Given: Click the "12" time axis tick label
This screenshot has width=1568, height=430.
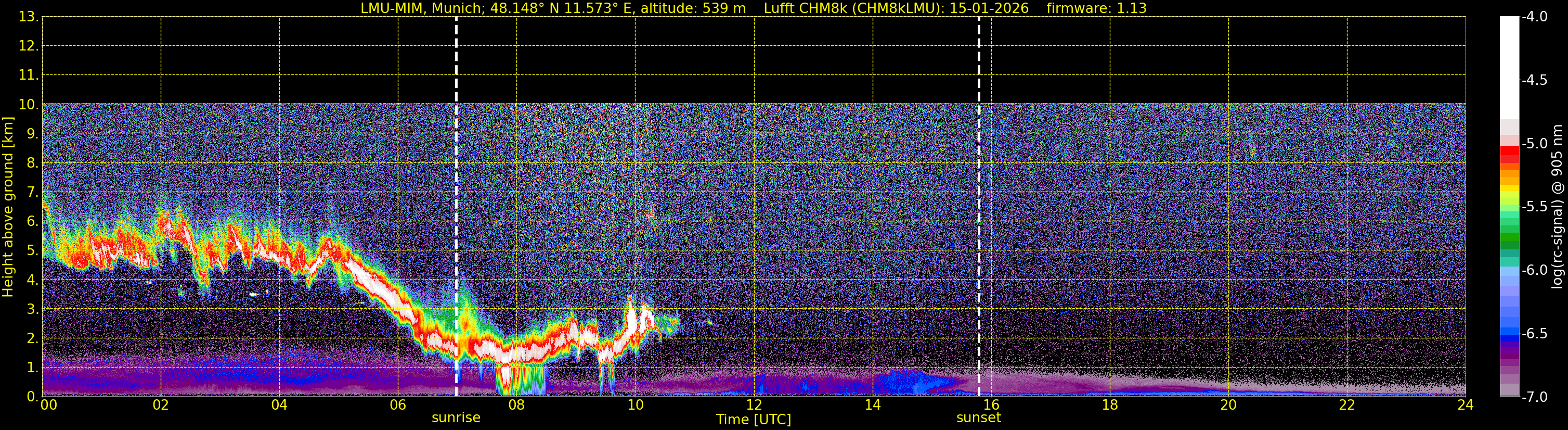Looking at the screenshot, I should tap(754, 405).
